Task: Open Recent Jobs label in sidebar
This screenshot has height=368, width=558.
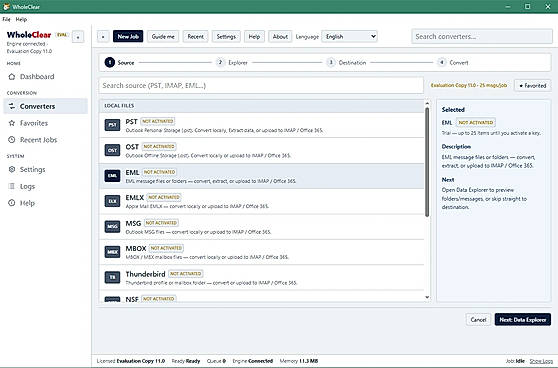Action: [x=38, y=140]
